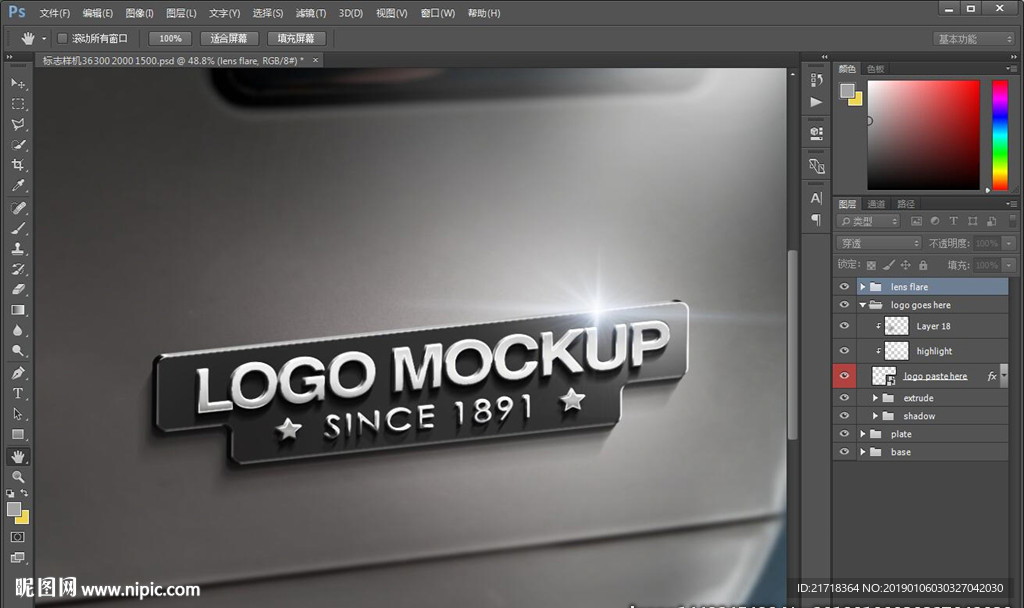Click the rainbow hue slider strip
The width and height of the screenshot is (1024, 608).
[1000, 135]
